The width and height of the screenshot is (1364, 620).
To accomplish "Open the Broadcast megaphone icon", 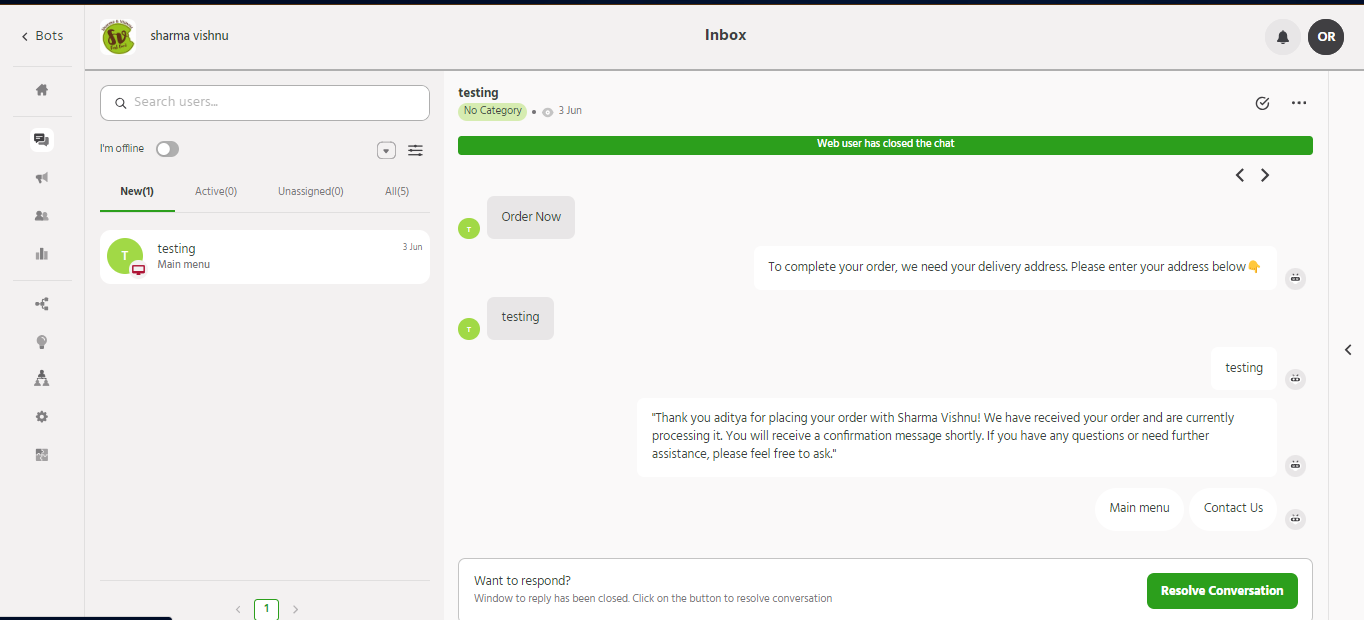I will click(42, 178).
